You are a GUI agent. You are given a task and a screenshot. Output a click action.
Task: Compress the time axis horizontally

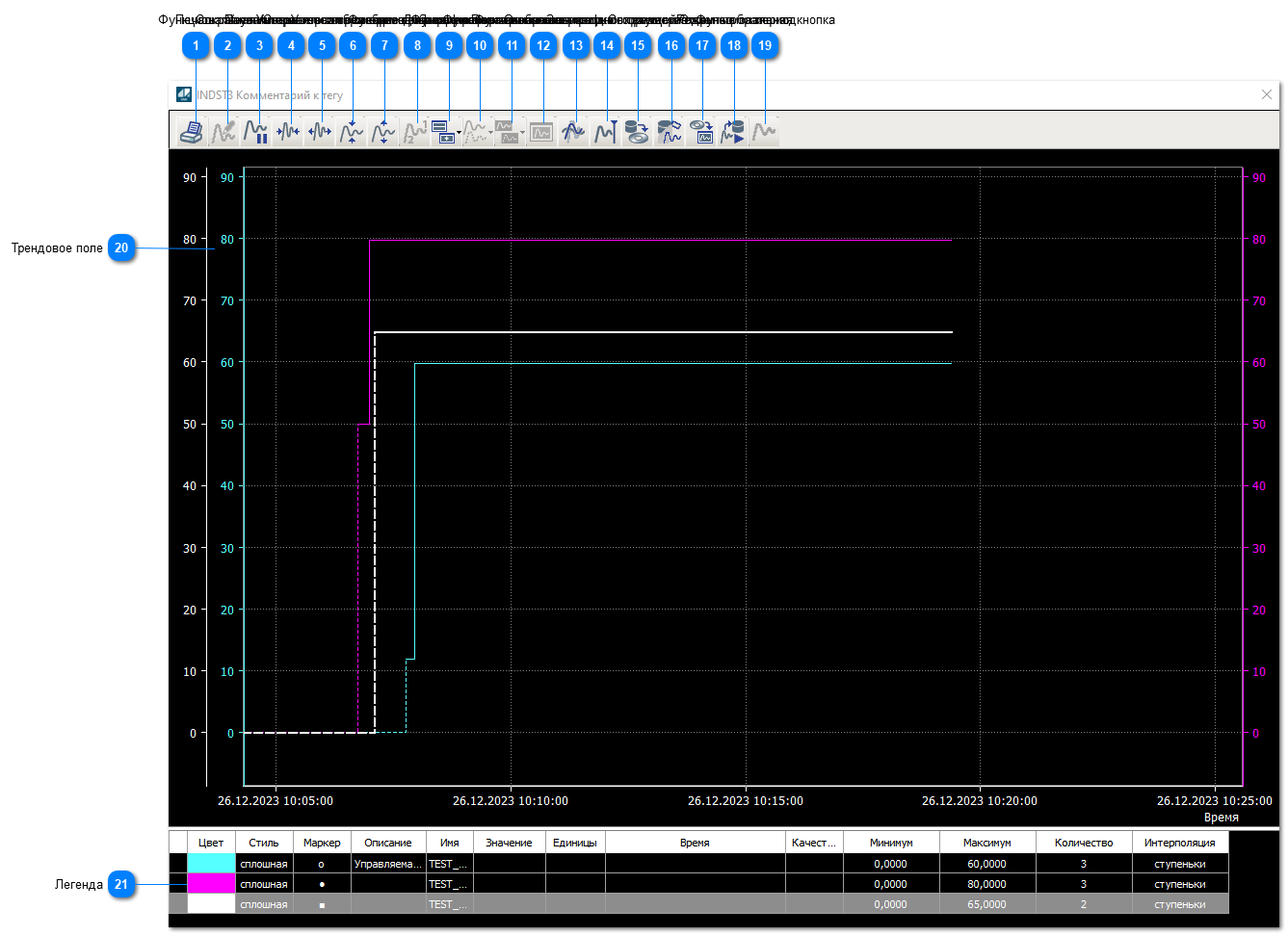pyautogui.click(x=287, y=131)
